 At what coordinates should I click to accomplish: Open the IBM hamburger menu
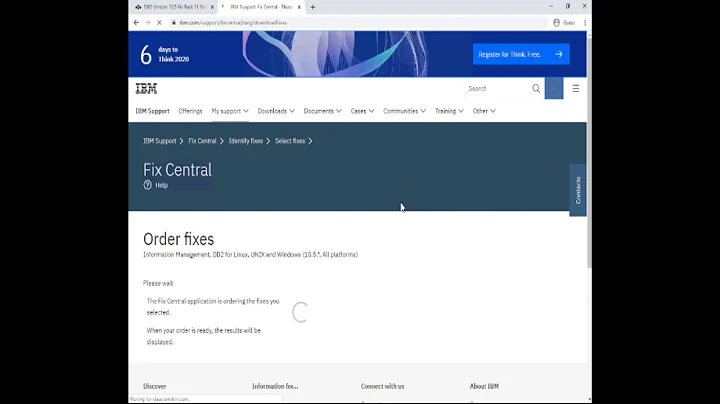[x=576, y=89]
